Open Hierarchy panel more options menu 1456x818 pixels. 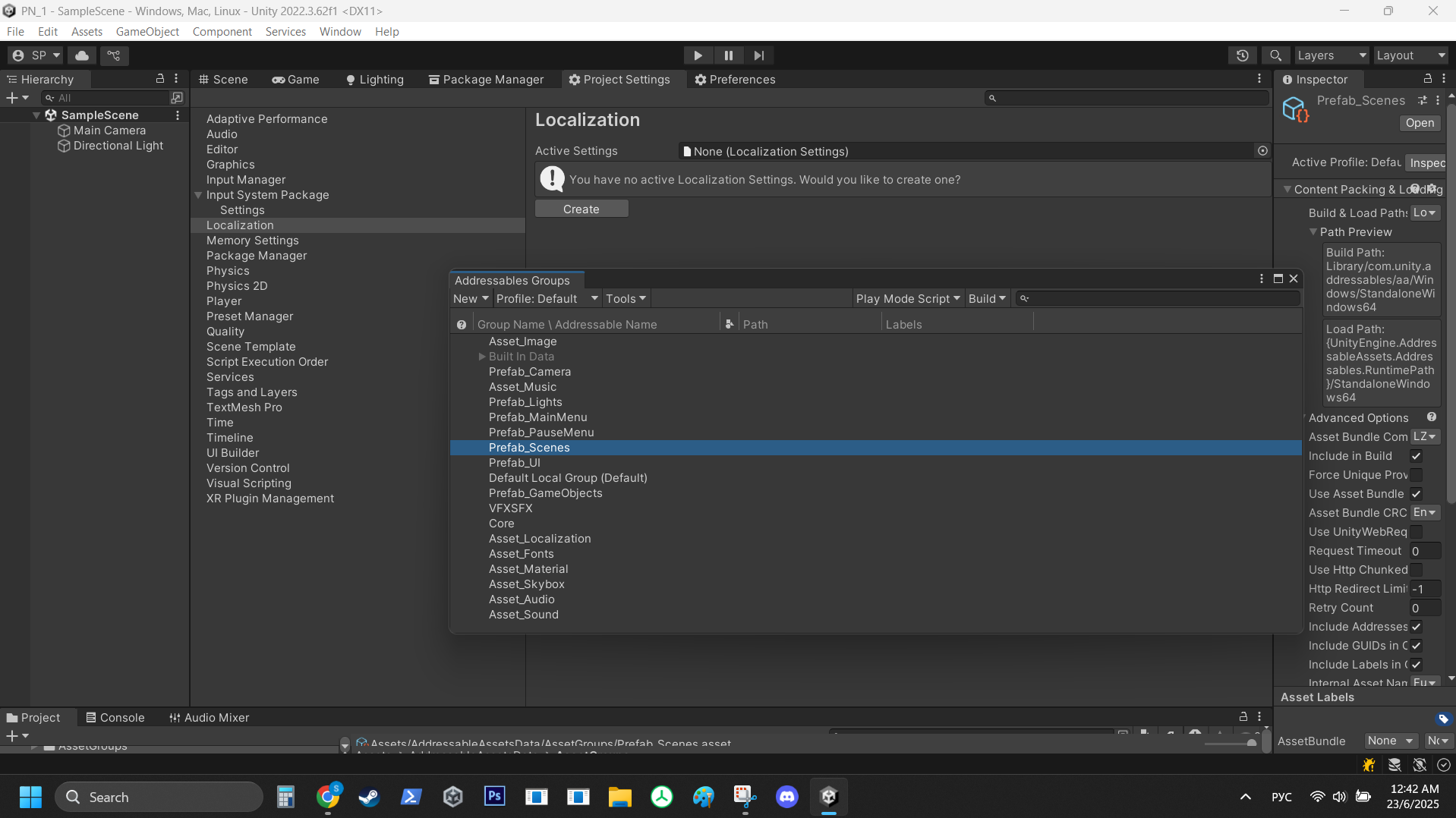pos(176,79)
